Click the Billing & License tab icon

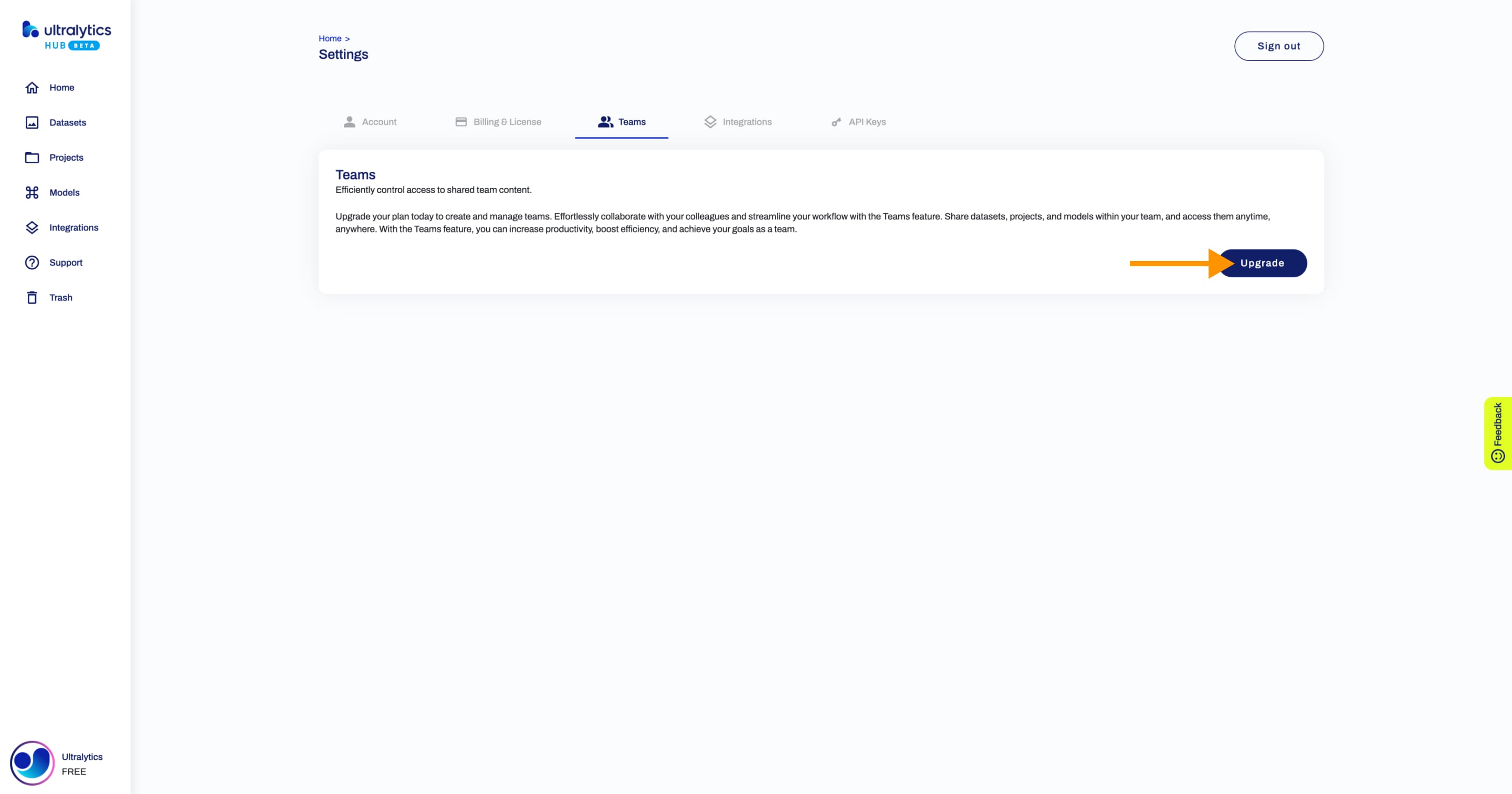[x=461, y=121]
